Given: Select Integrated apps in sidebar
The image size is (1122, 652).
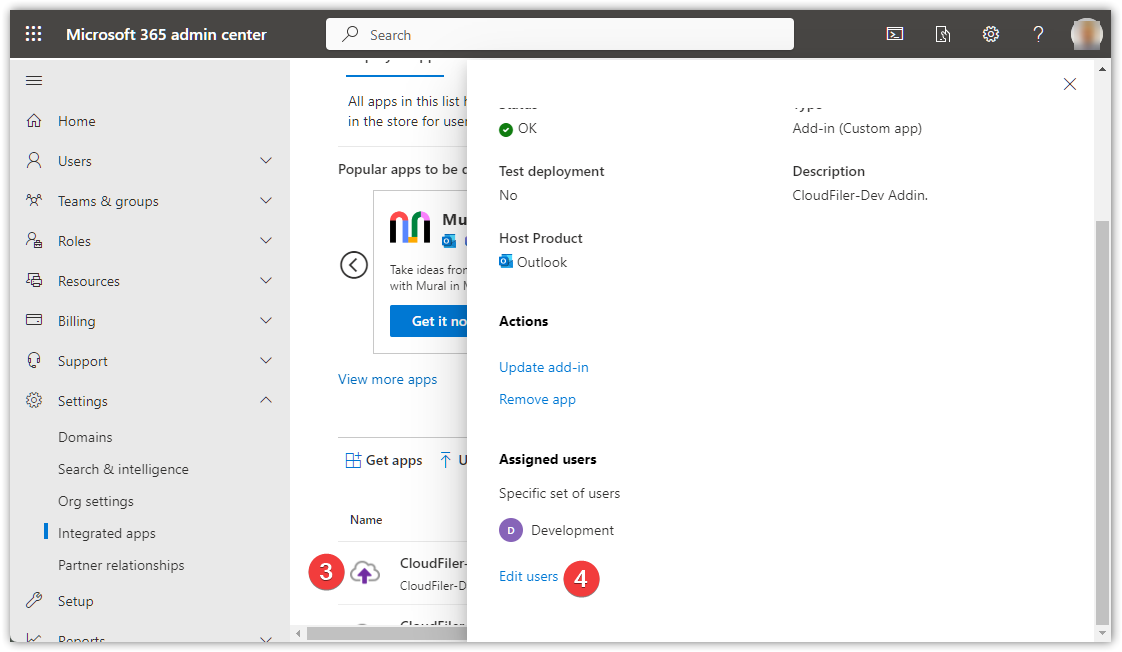Looking at the screenshot, I should pos(107,533).
